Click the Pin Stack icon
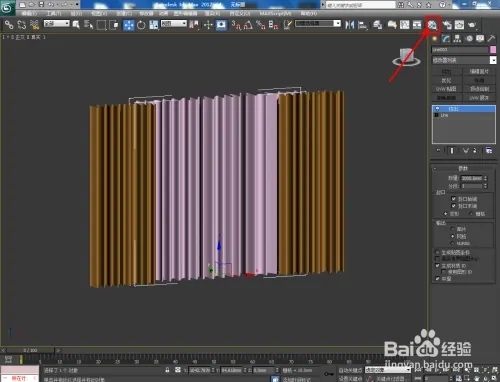This screenshot has width=500, height=382. (x=438, y=151)
